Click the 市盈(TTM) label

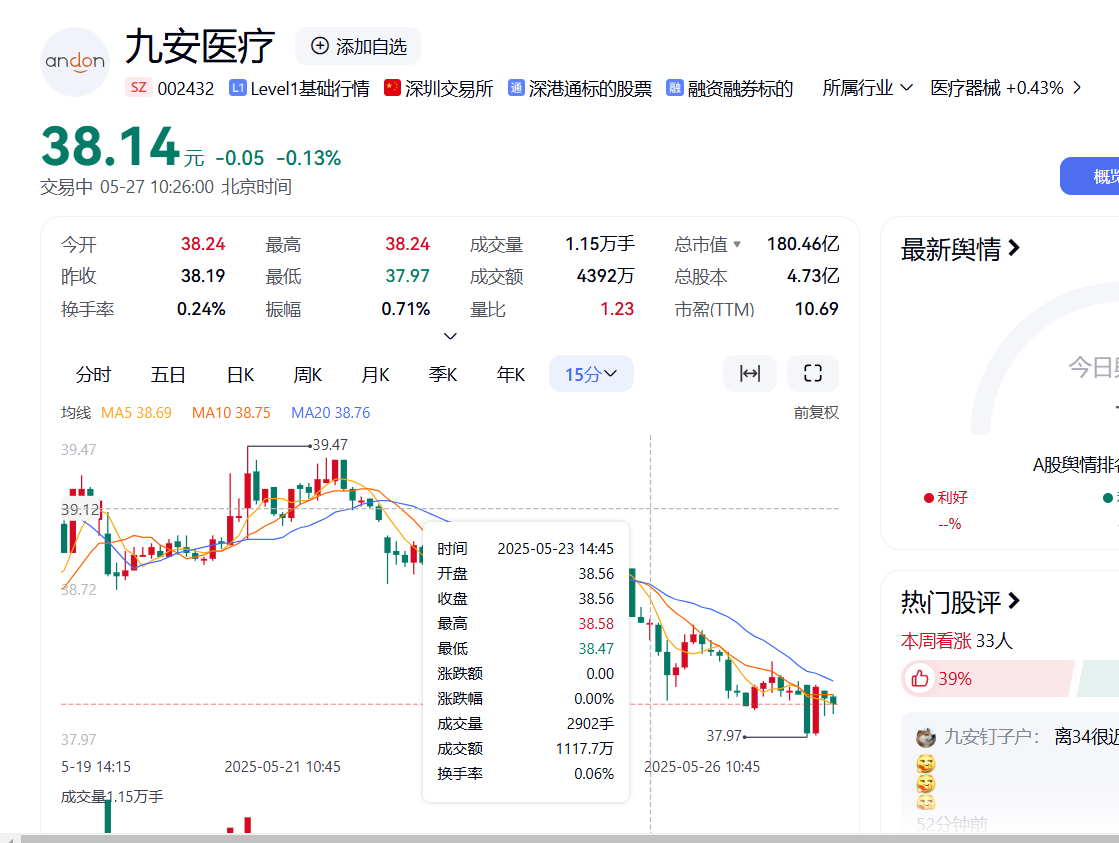coord(714,309)
